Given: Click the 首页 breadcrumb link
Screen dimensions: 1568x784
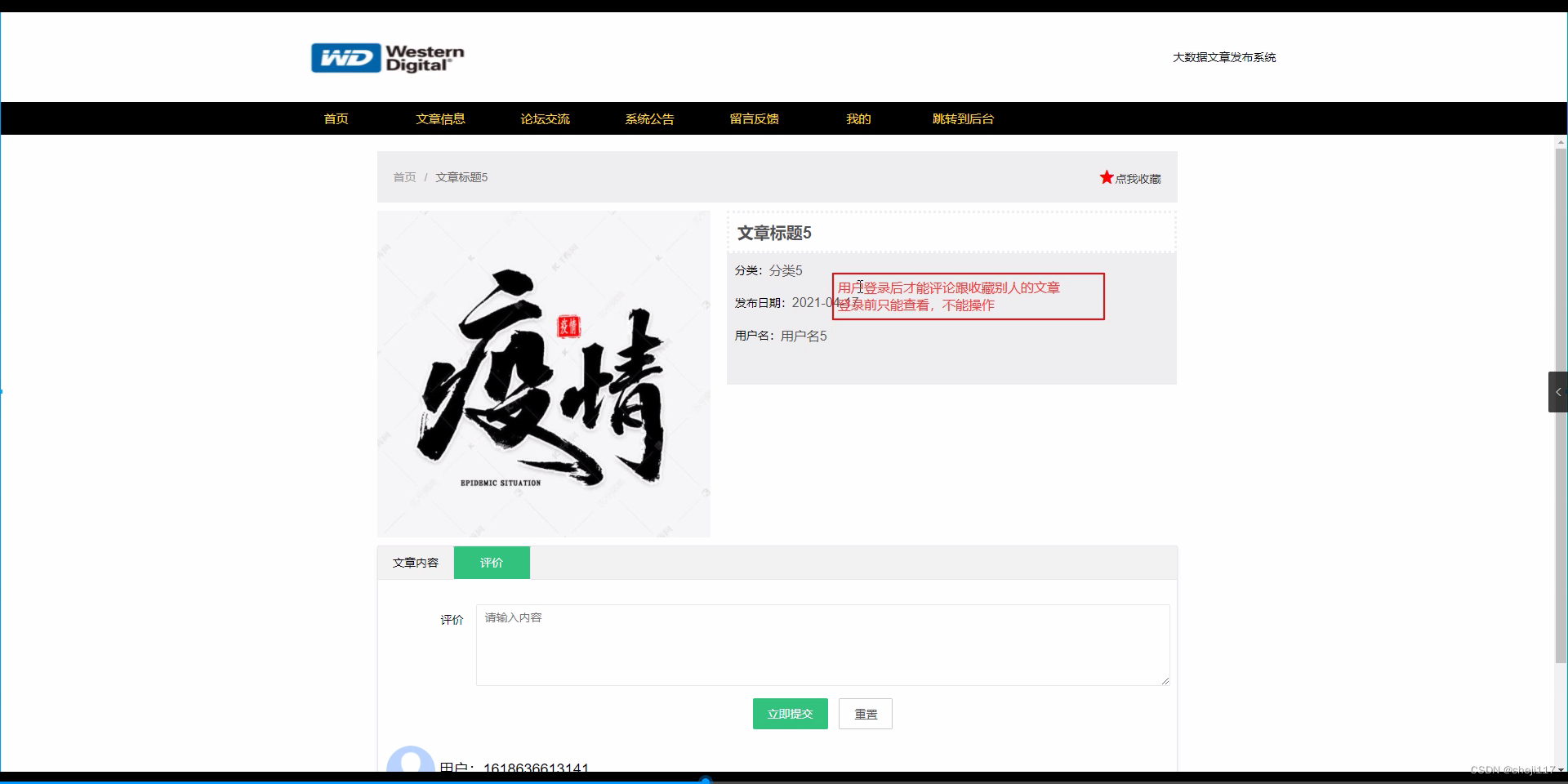Looking at the screenshot, I should [404, 177].
